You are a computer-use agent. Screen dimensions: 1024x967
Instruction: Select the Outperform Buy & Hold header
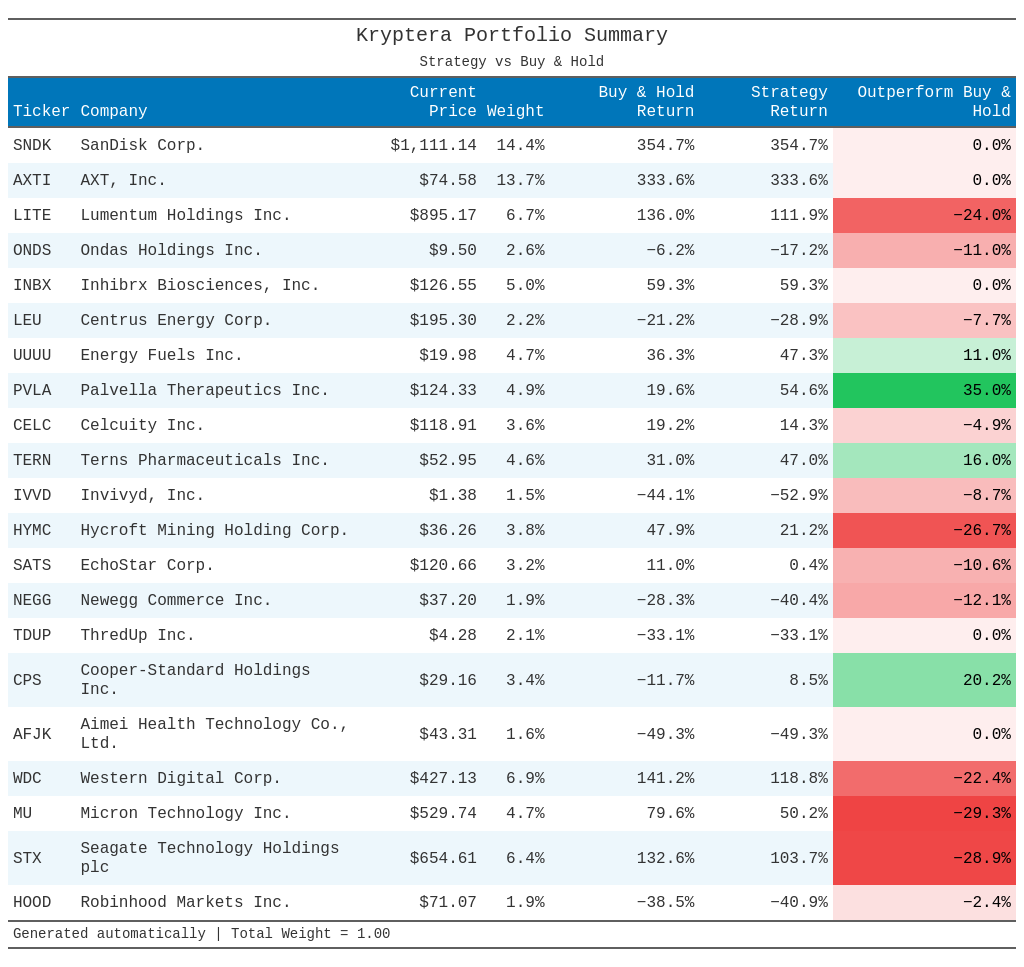[934, 102]
